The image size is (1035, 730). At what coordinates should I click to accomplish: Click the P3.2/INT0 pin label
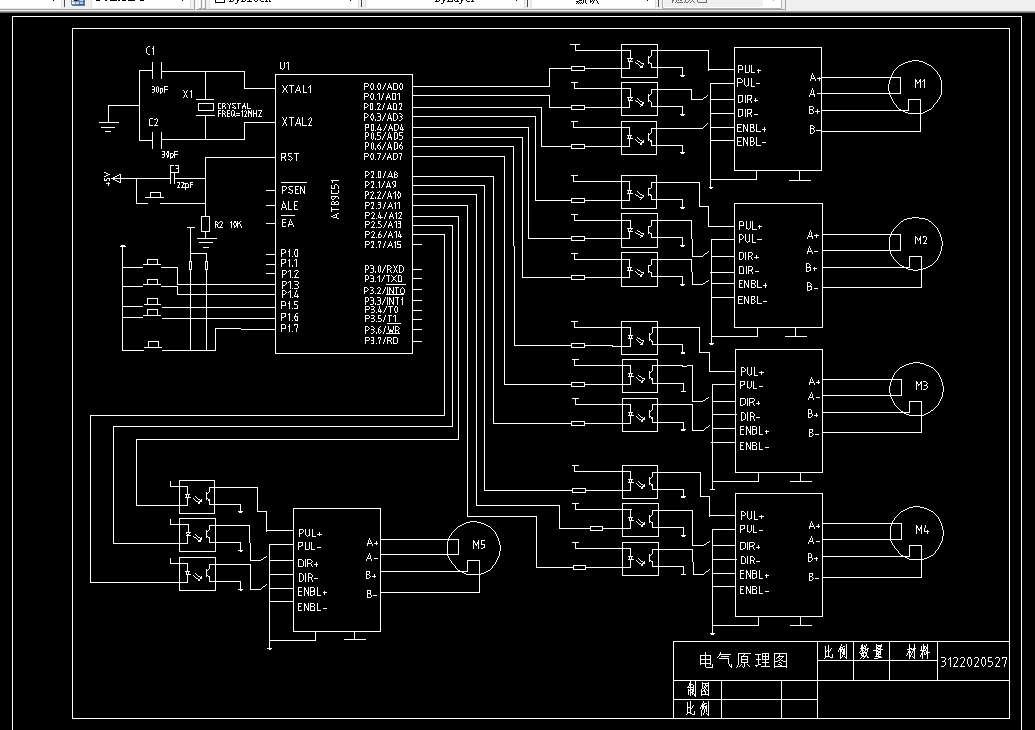point(384,291)
